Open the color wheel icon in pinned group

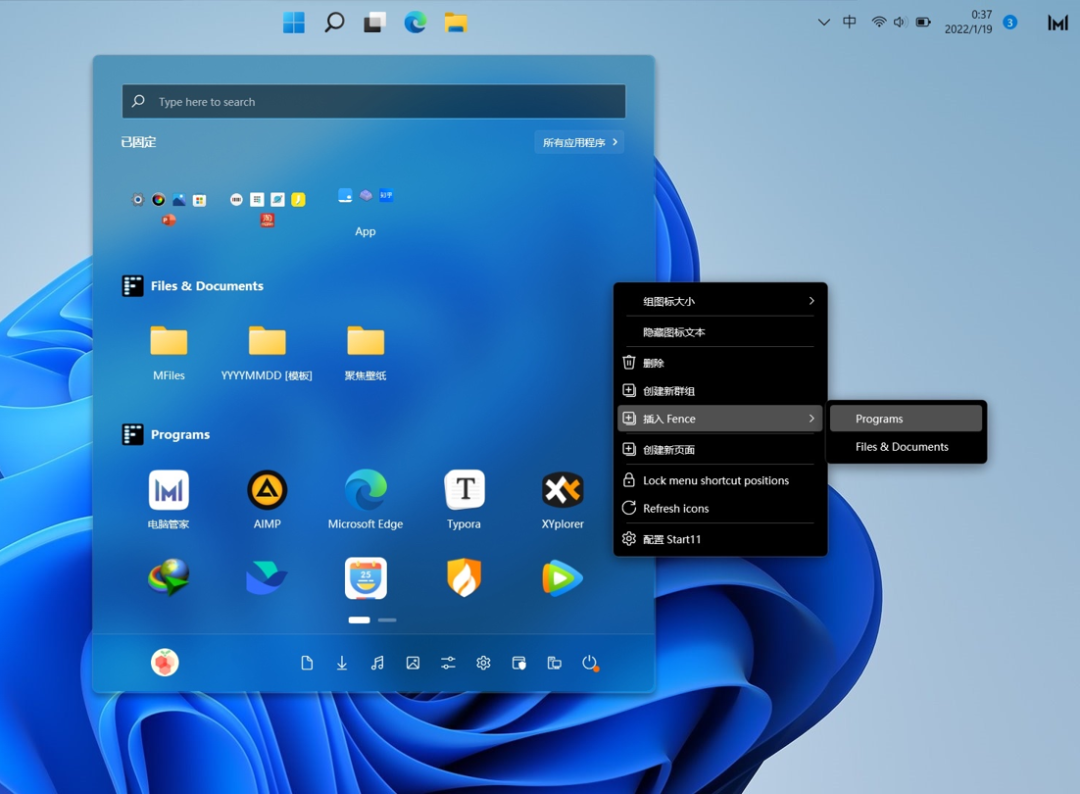(x=158, y=200)
